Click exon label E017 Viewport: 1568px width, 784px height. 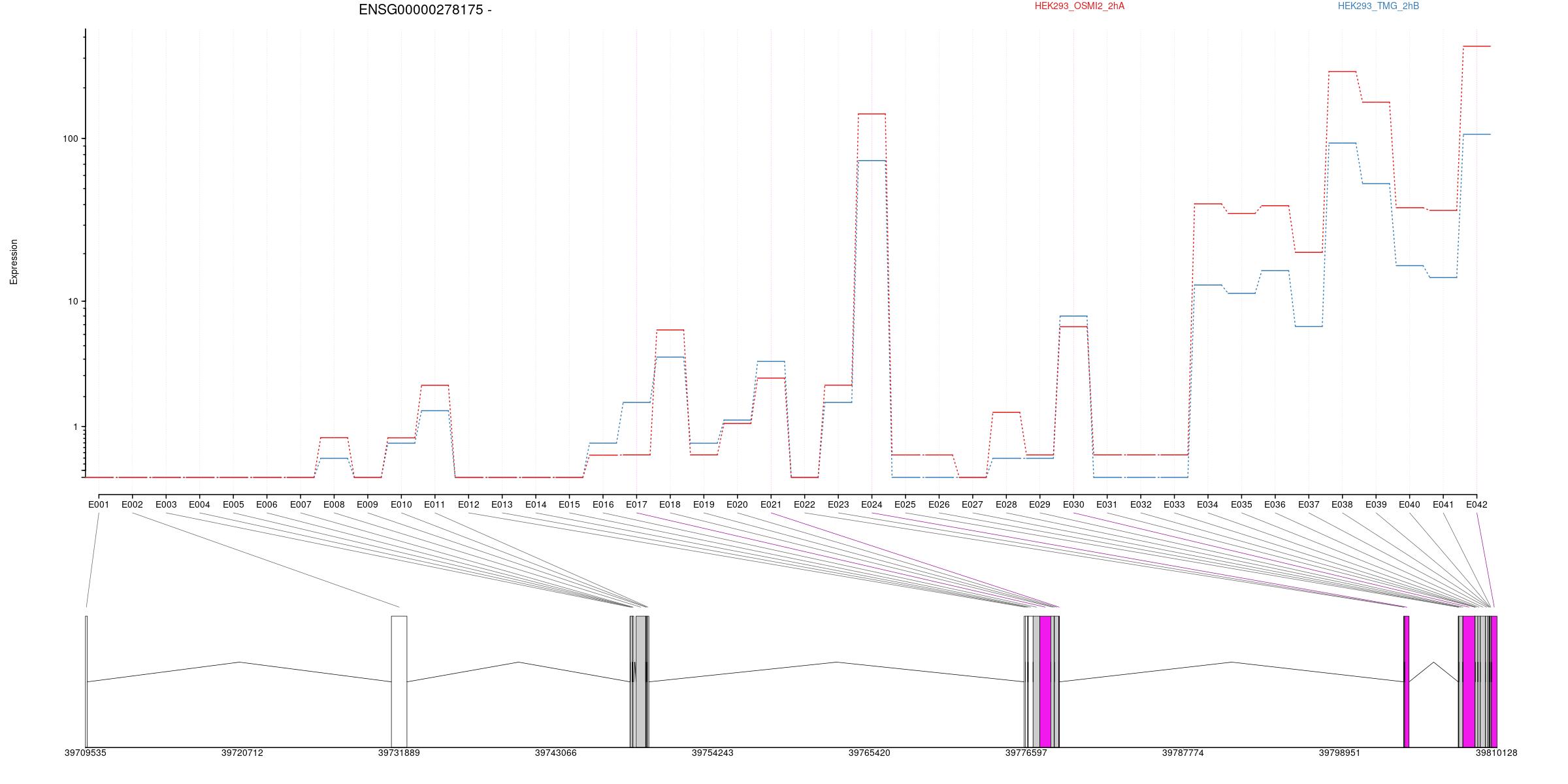(636, 504)
